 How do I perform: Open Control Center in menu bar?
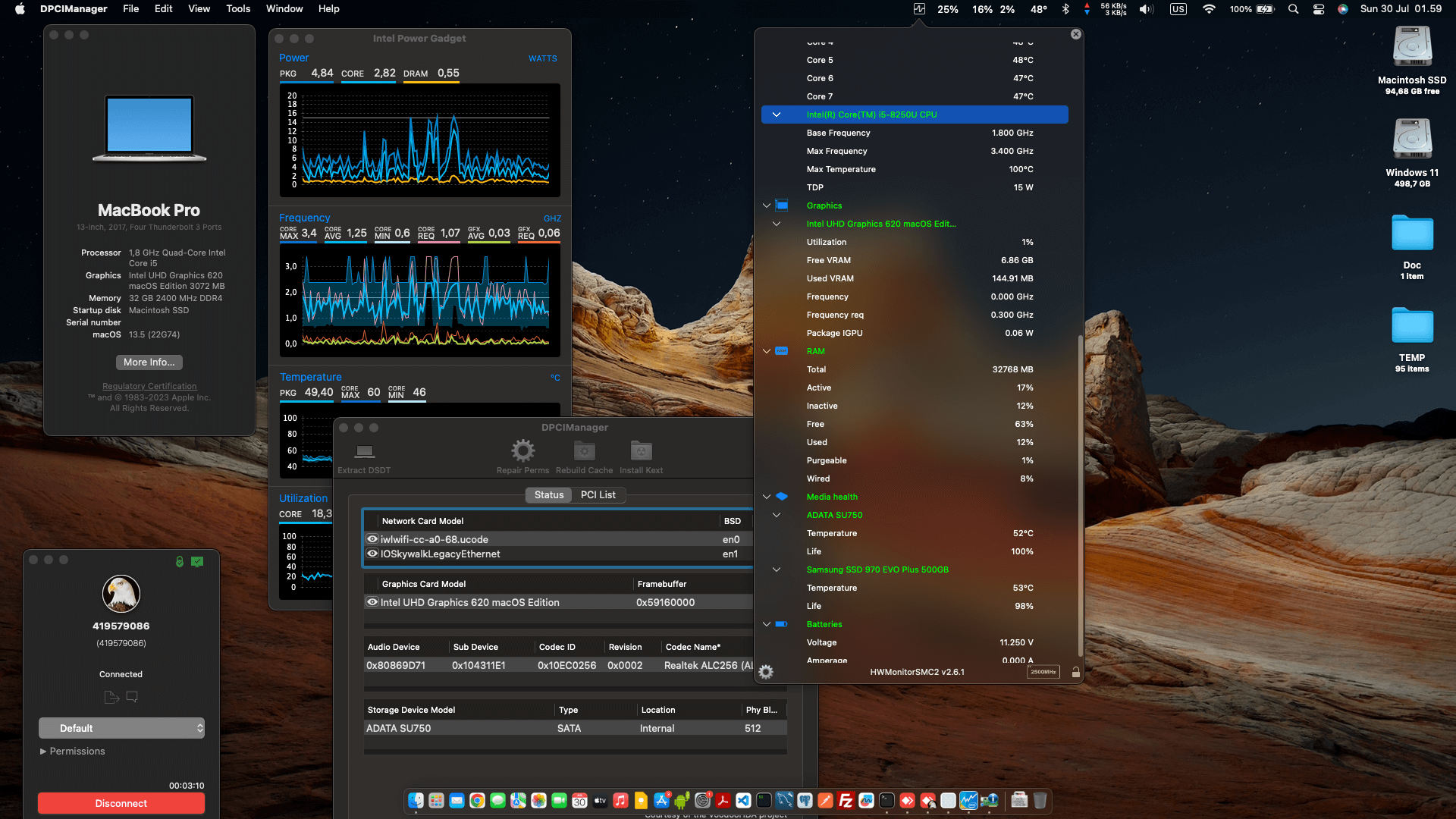(1318, 9)
